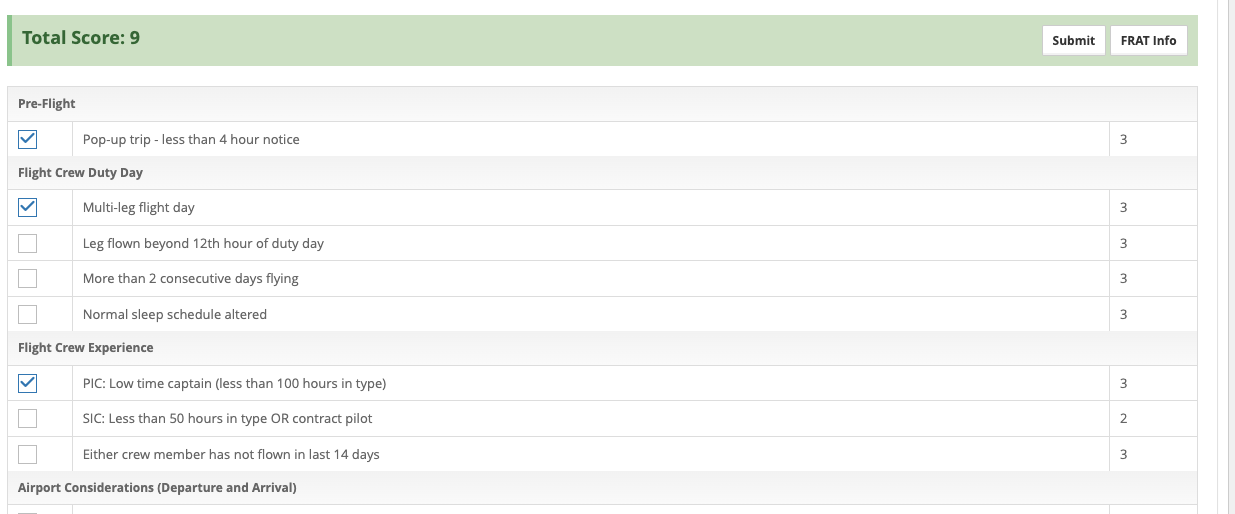Image resolution: width=1235 pixels, height=514 pixels.
Task: Click the Airport Considerations section header
Action: [x=157, y=488]
